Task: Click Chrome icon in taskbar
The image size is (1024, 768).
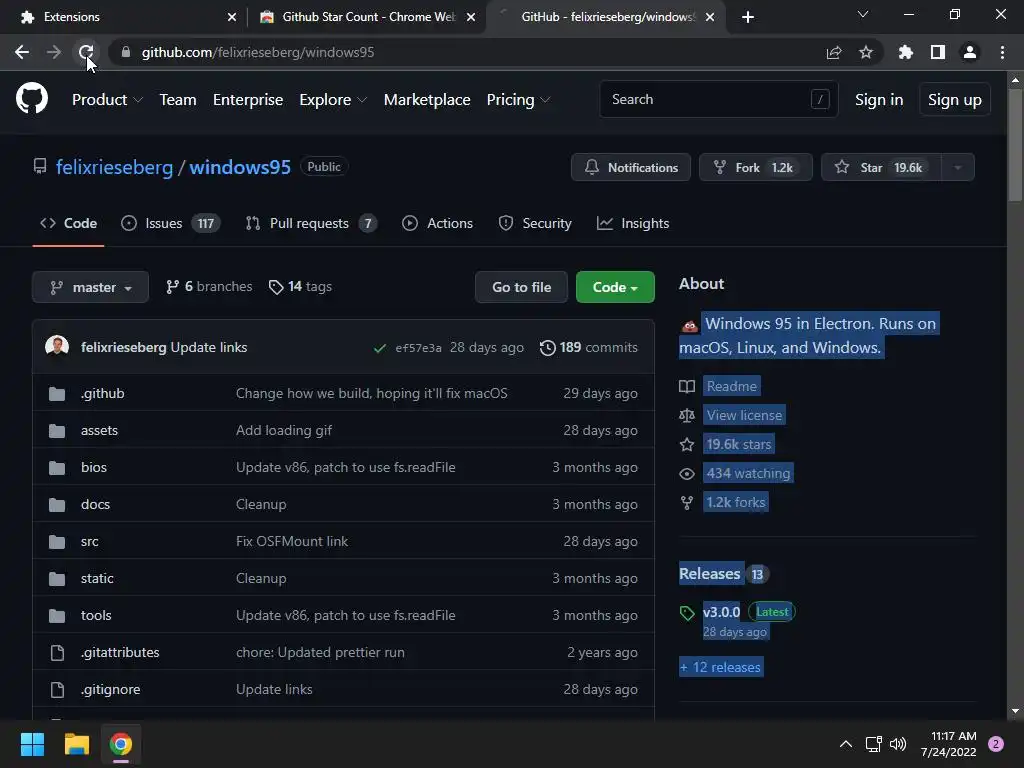Action: point(121,744)
